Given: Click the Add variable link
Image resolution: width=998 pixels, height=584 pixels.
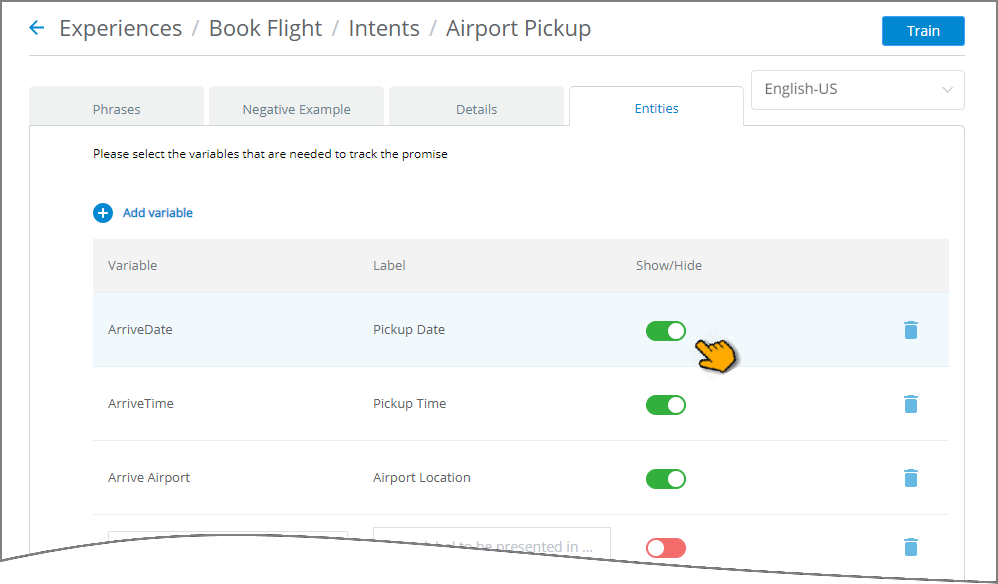Looking at the screenshot, I should pyautogui.click(x=158, y=213).
